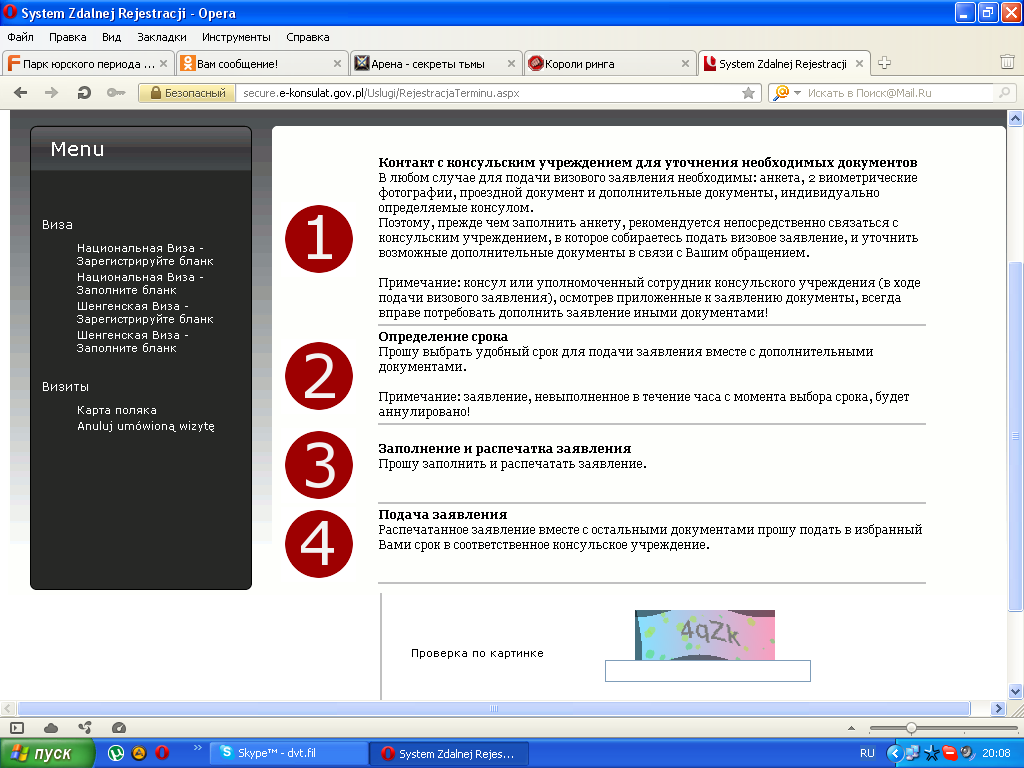The image size is (1024, 768).
Task: Click the Mail.Ru search field
Action: 898,93
